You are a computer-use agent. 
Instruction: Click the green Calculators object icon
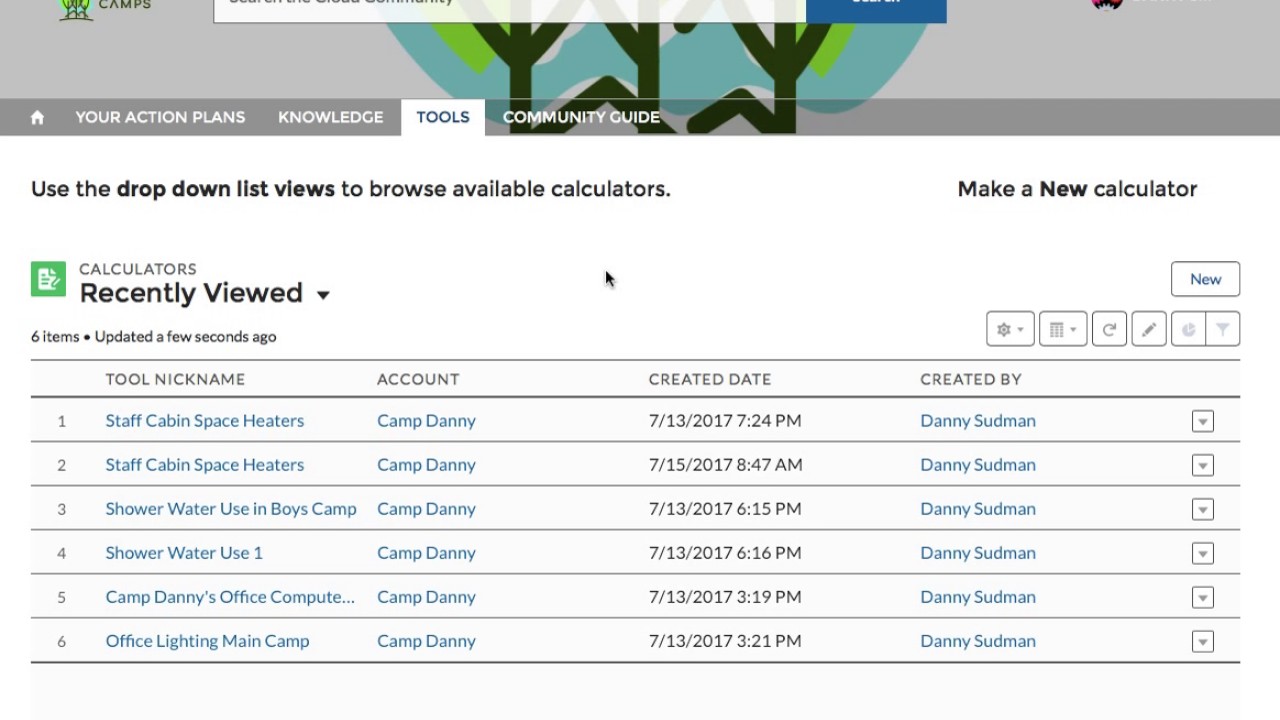click(48, 279)
